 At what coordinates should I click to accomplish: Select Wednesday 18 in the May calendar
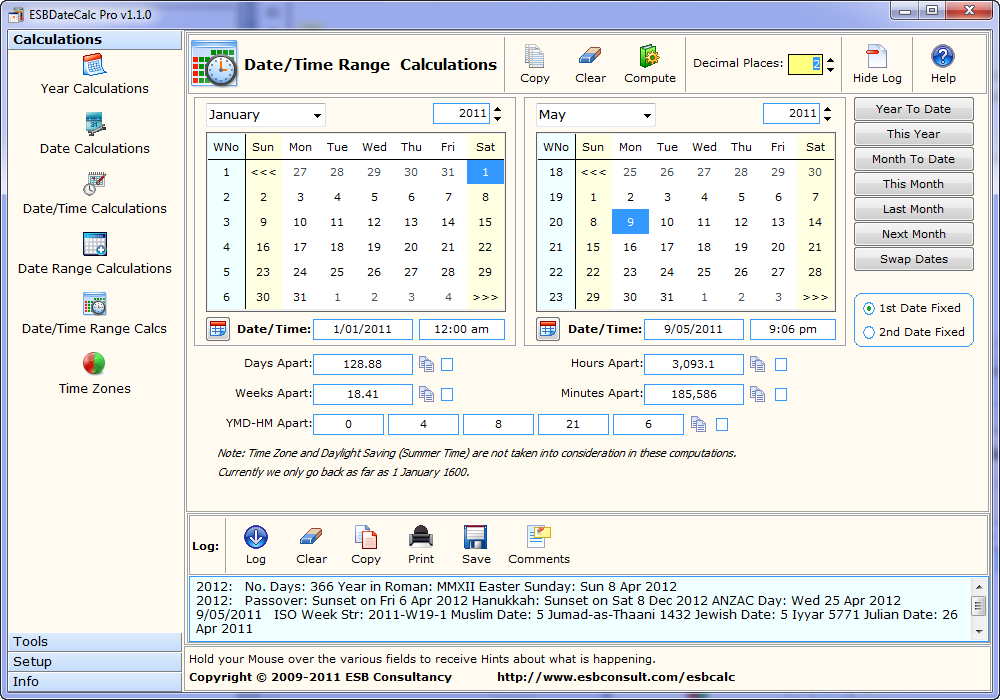pyautogui.click(x=704, y=247)
